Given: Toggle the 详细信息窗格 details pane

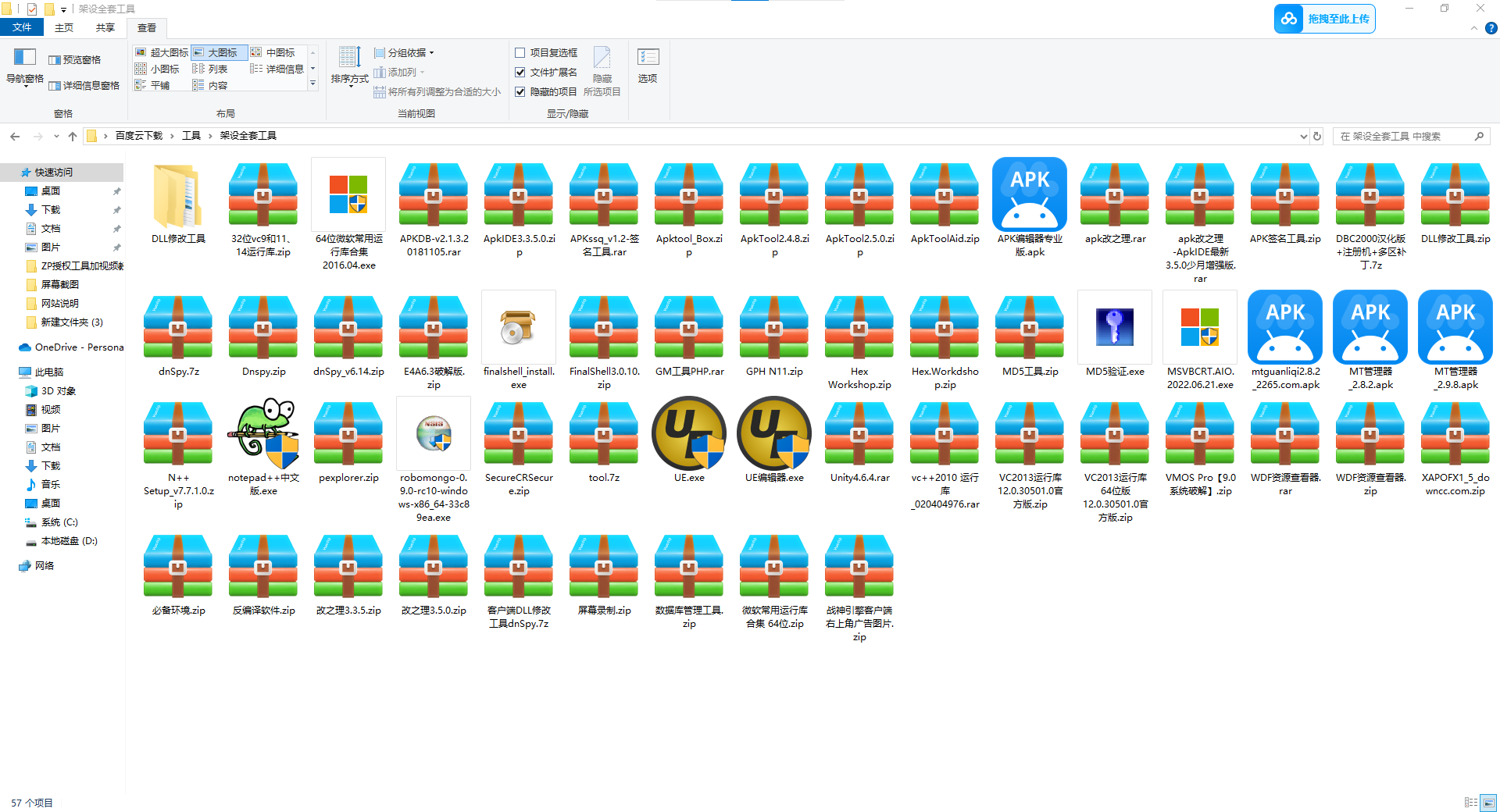Looking at the screenshot, I should (84, 86).
